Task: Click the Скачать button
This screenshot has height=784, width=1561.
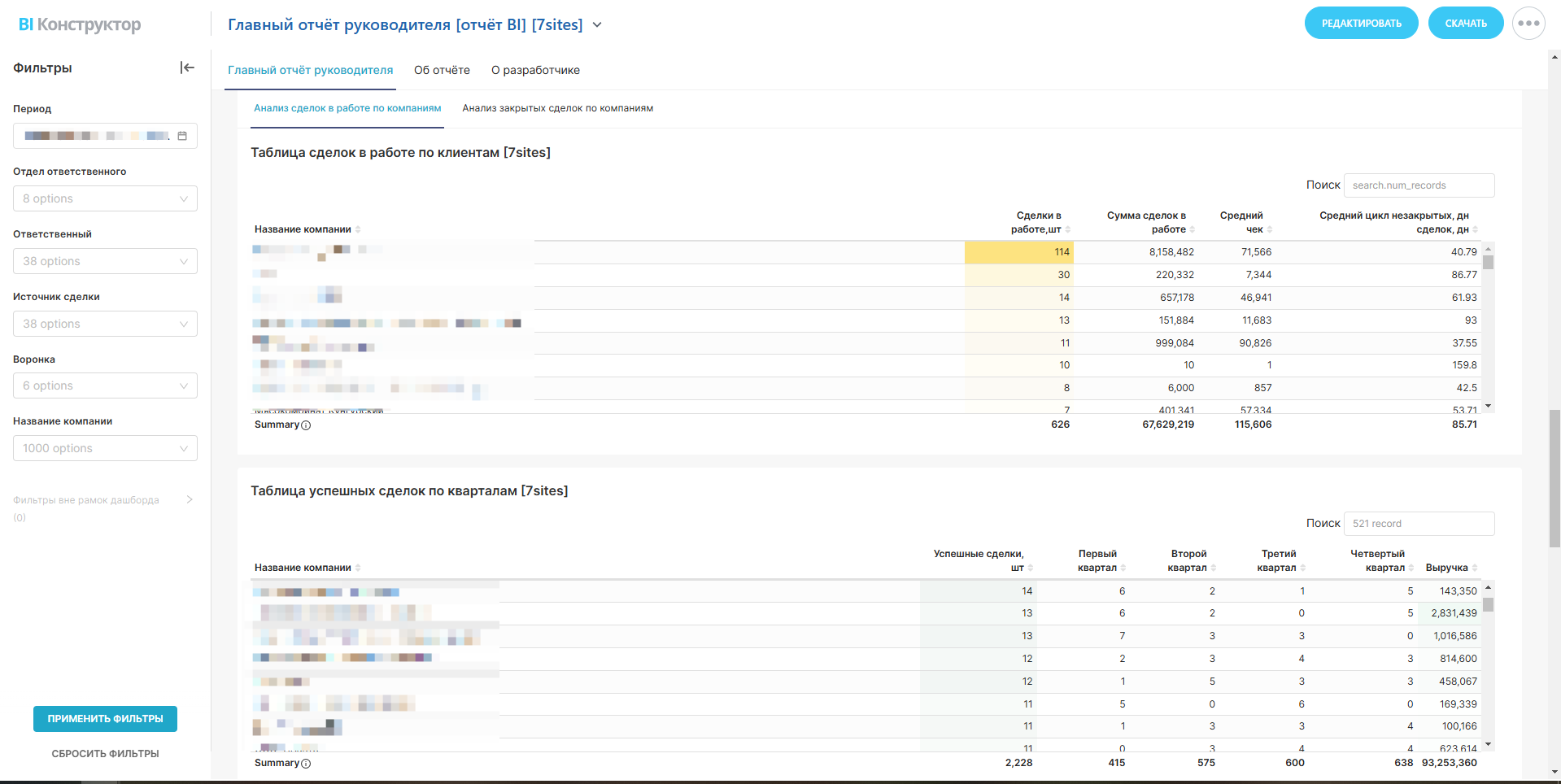Action: tap(1465, 24)
